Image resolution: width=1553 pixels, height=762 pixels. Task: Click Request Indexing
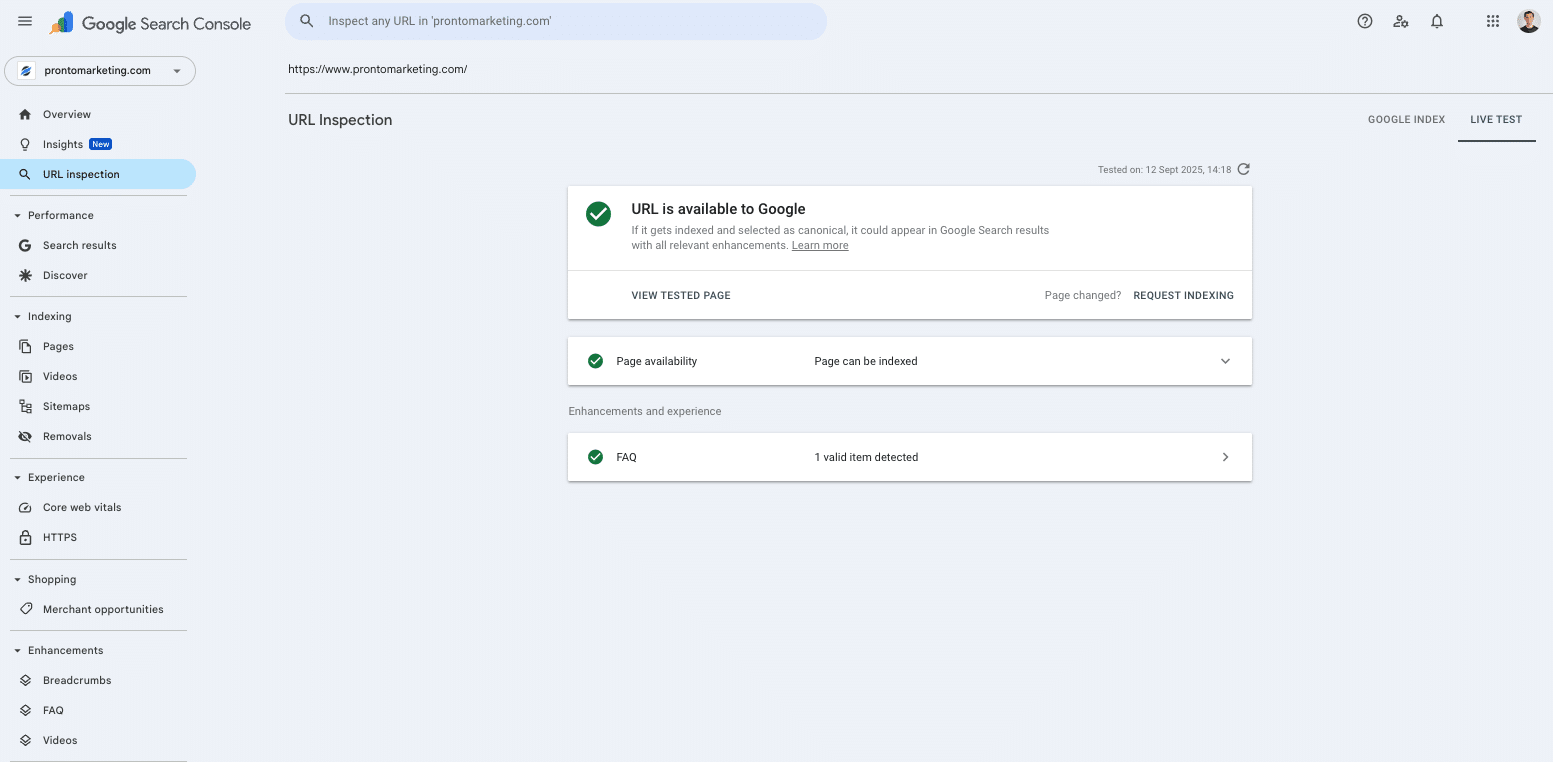tap(1183, 295)
